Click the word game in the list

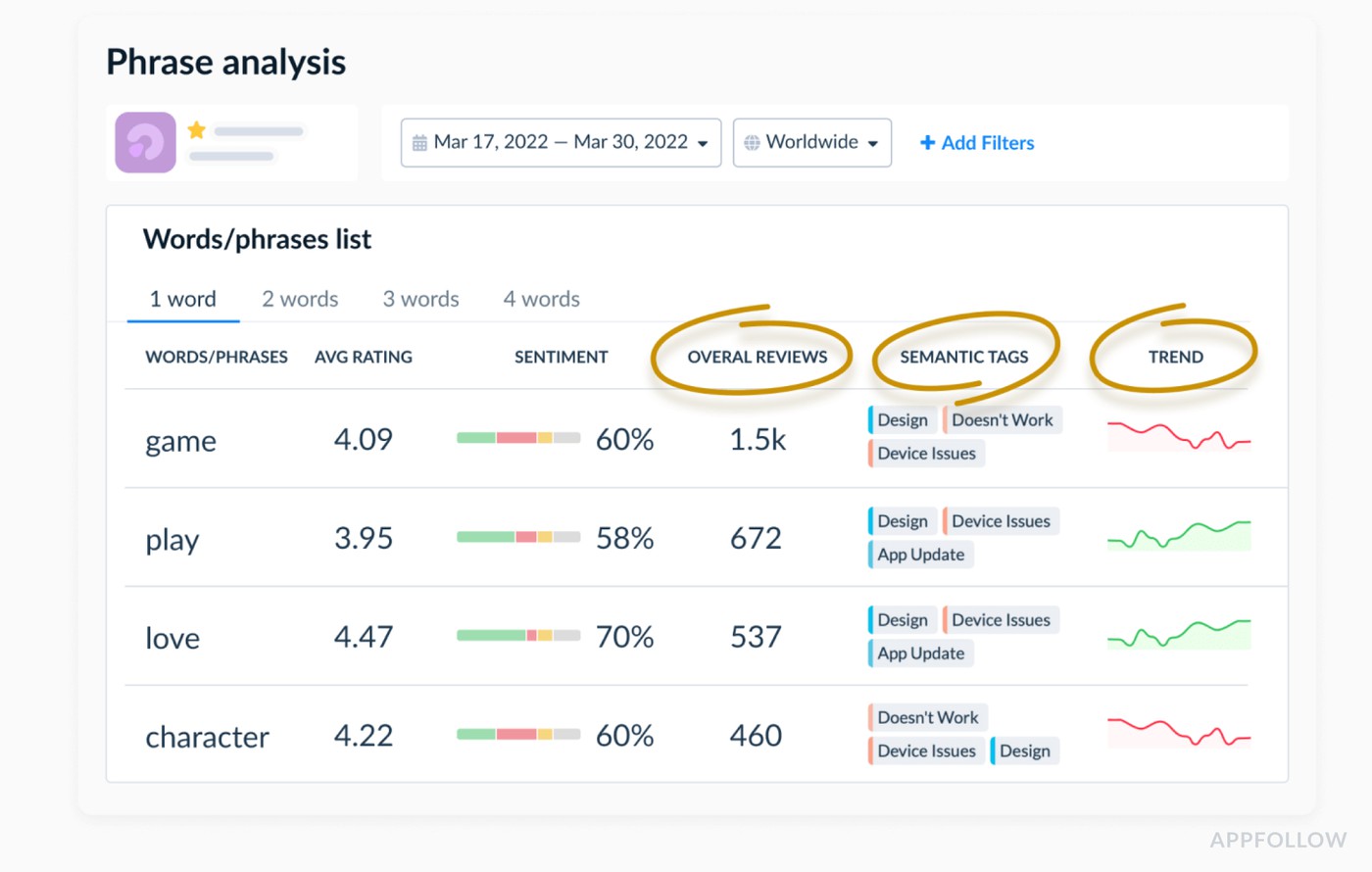pyautogui.click(x=180, y=441)
